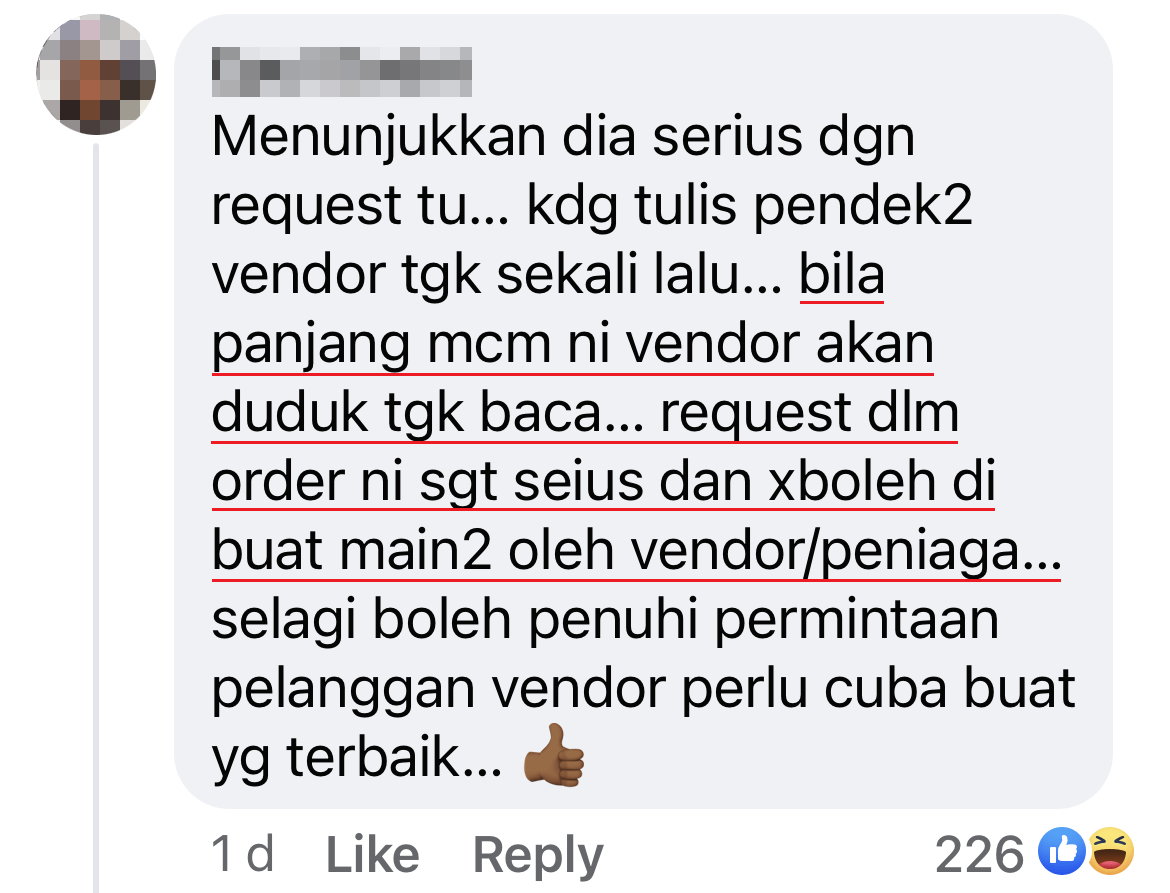Like this comment
This screenshot has width=1170, height=893.
[x=372, y=854]
